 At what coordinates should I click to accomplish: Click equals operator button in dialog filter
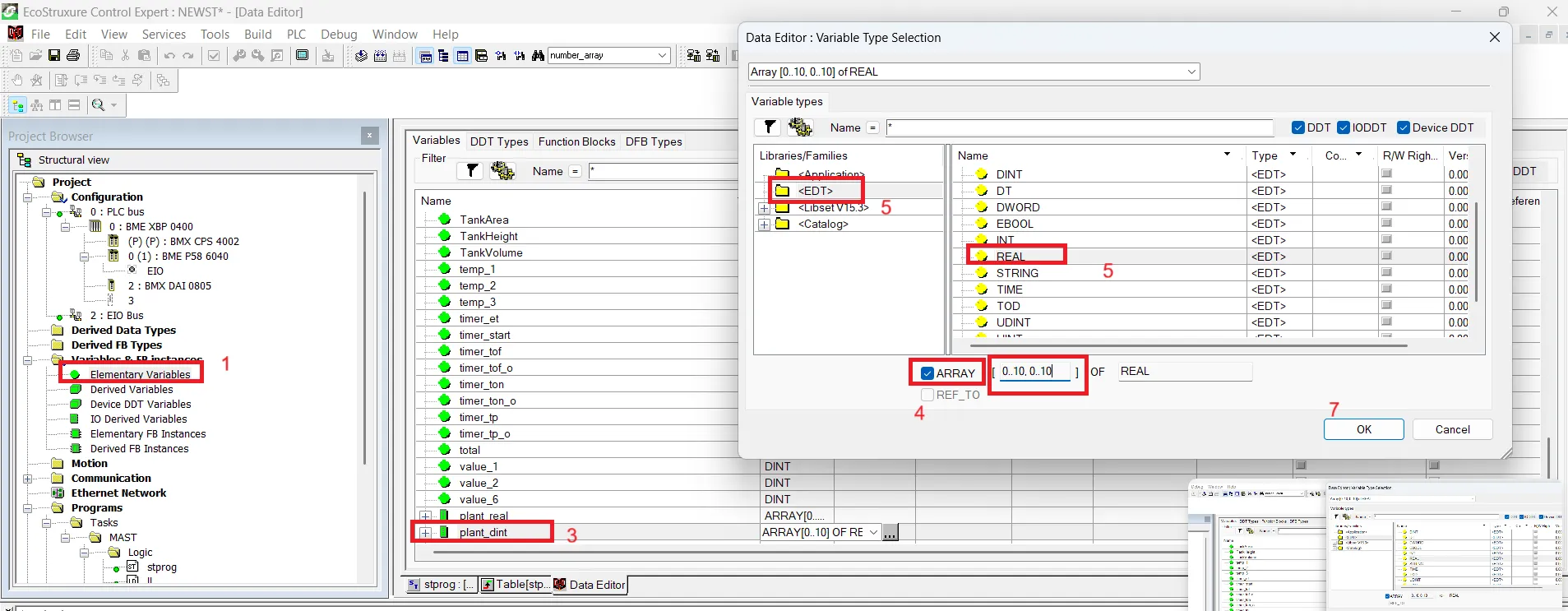tap(872, 127)
